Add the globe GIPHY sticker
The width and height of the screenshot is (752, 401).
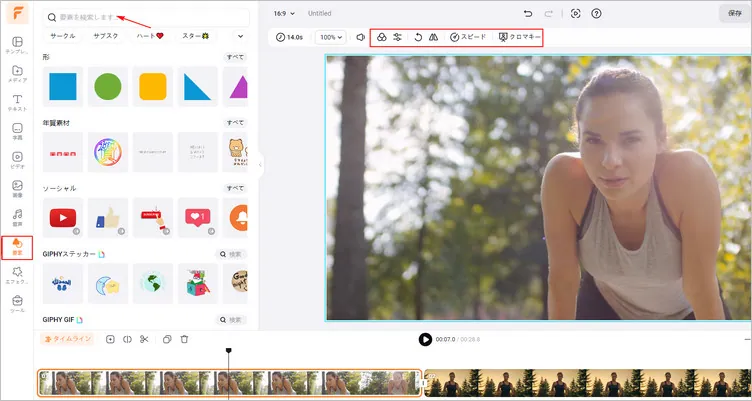pyautogui.click(x=153, y=283)
